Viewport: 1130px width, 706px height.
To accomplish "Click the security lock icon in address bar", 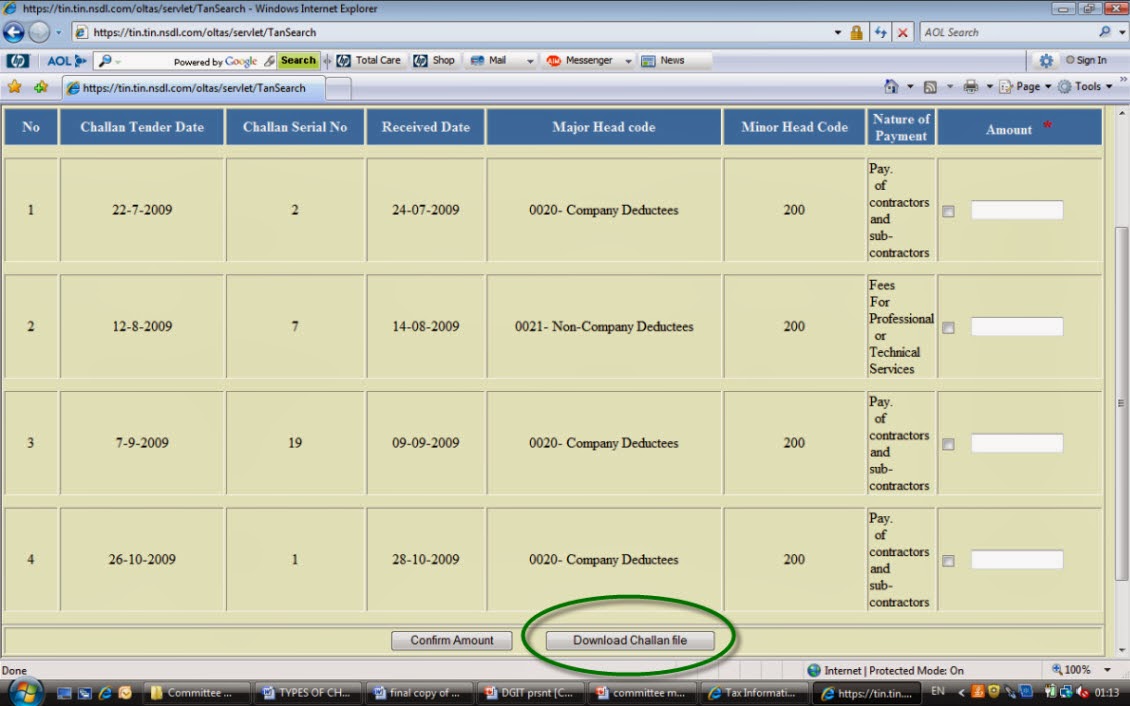I will coord(856,32).
